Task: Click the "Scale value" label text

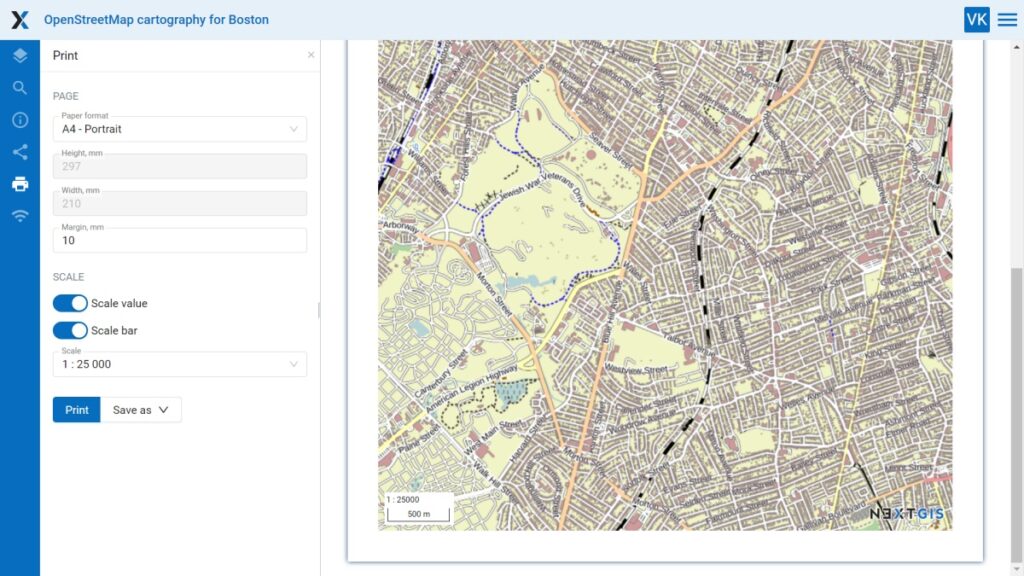Action: coord(119,303)
